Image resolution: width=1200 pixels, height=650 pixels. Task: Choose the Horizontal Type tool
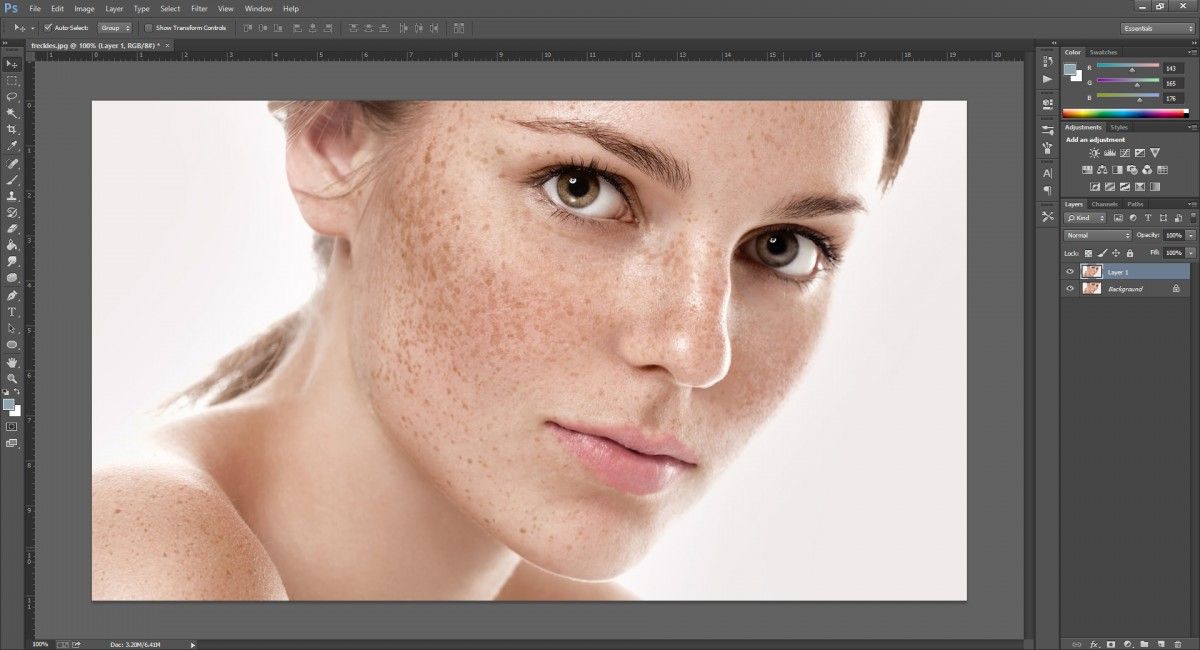[12, 311]
